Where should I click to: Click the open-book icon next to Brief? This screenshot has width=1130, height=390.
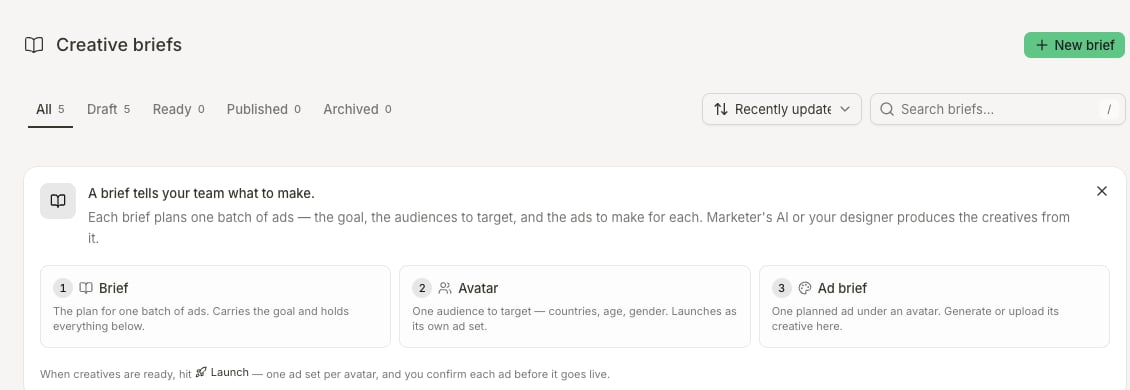coord(86,288)
